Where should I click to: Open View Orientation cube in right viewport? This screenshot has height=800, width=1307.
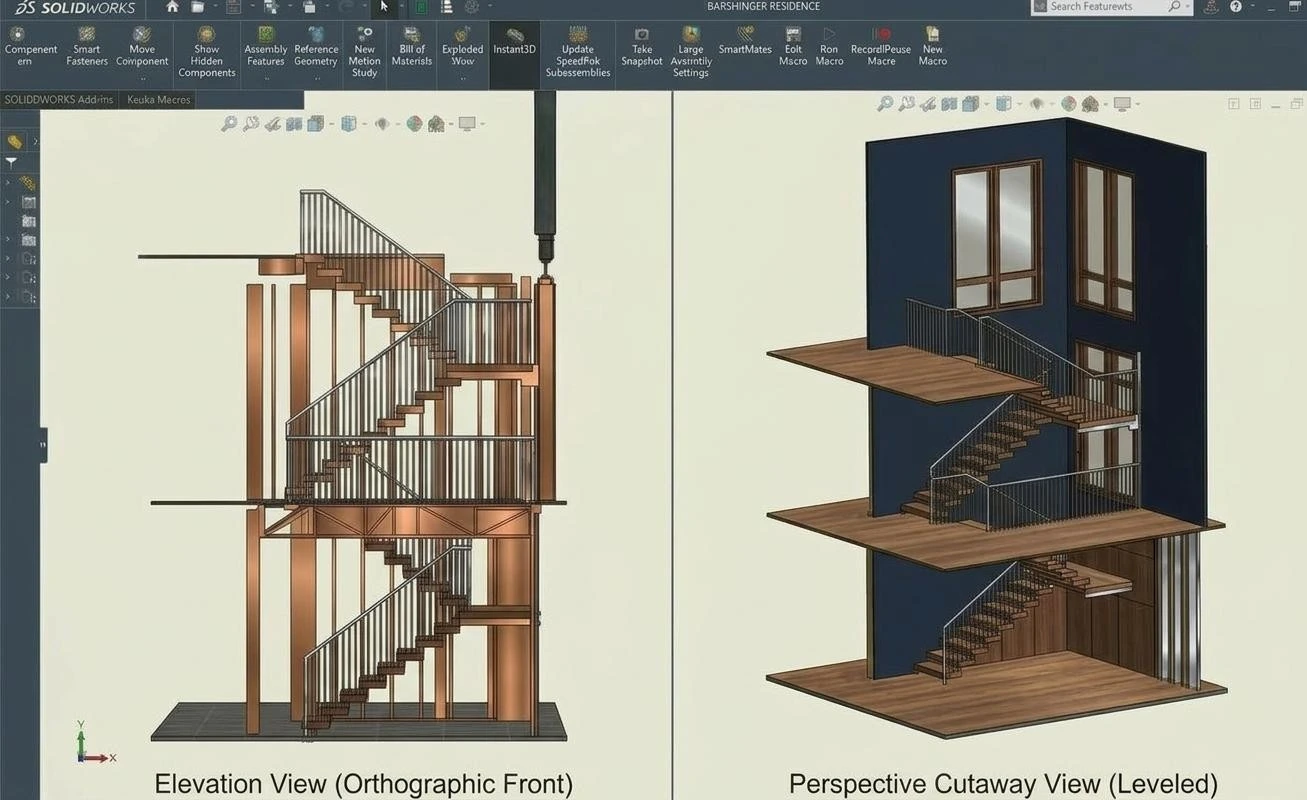pos(969,104)
